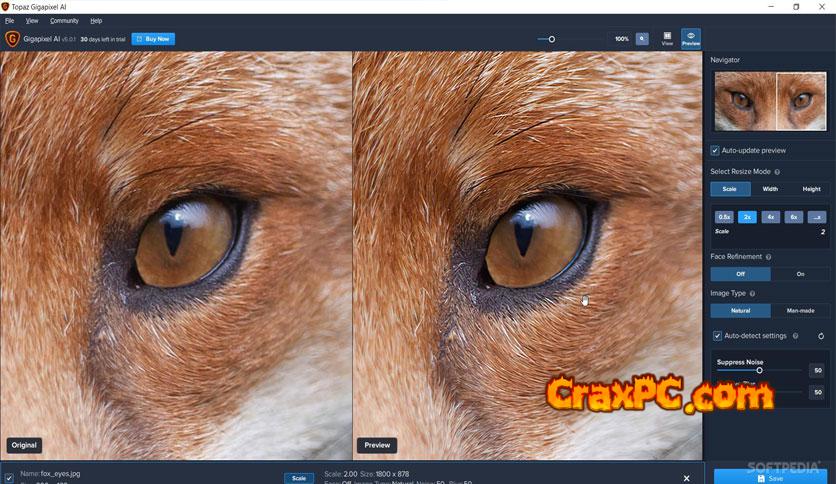Open help icon next to Select Resize Mode
836x484 pixels.
tap(777, 172)
